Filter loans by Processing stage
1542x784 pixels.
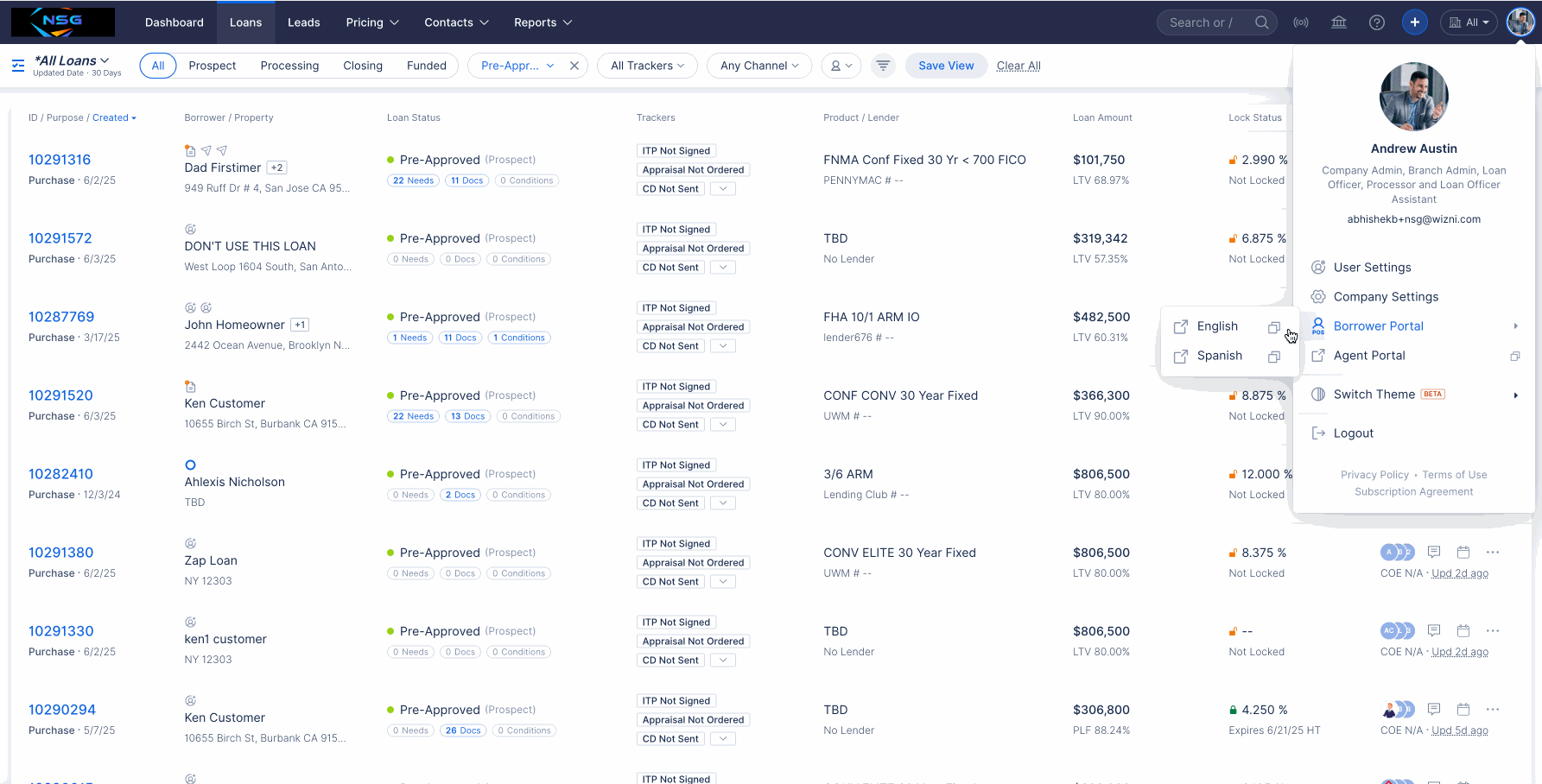pos(289,66)
